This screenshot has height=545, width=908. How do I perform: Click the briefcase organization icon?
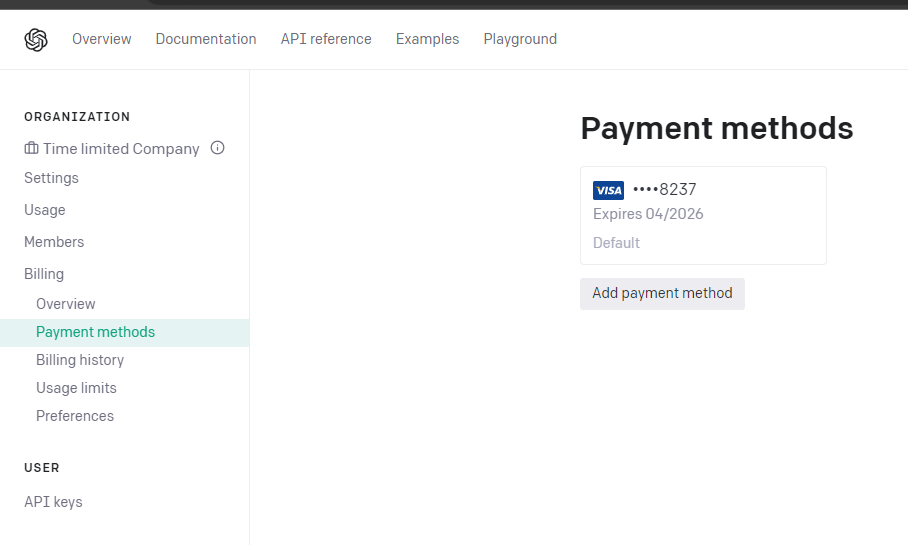[31, 148]
